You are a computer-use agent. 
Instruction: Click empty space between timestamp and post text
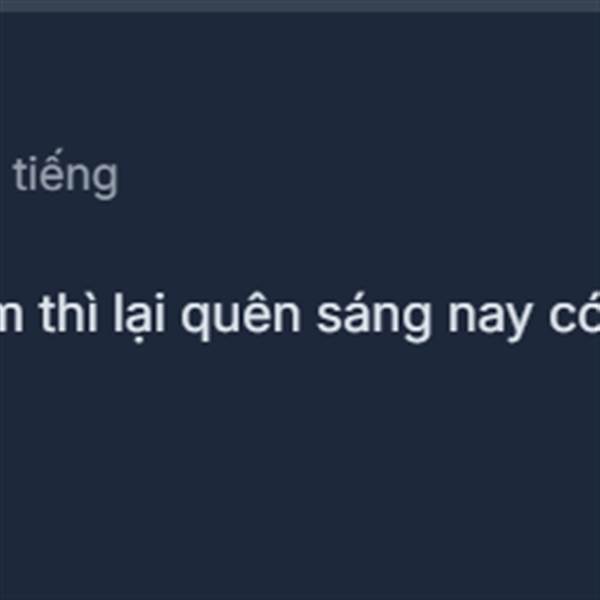[x=300, y=245]
